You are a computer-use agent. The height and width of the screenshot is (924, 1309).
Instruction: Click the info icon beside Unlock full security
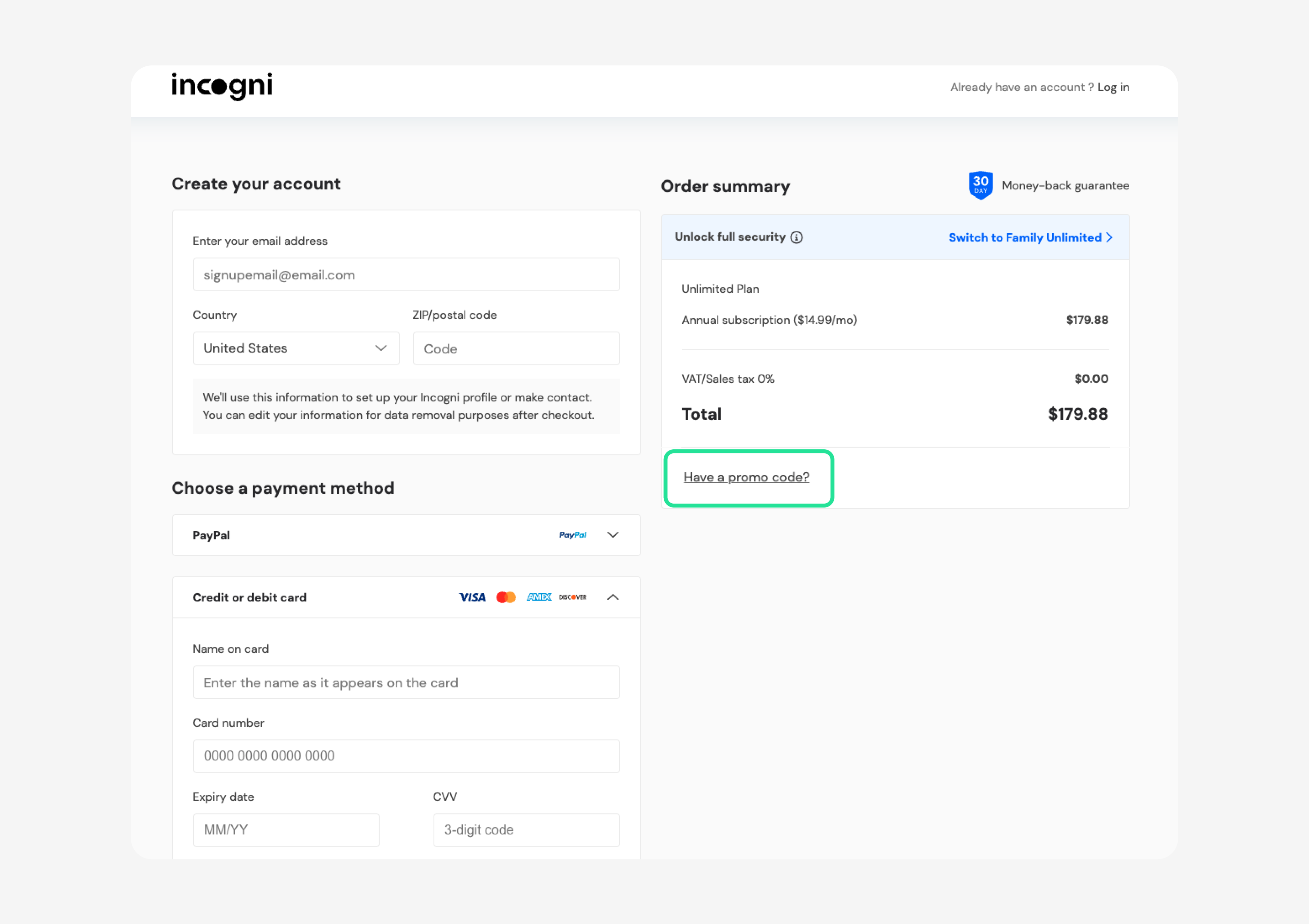point(797,237)
